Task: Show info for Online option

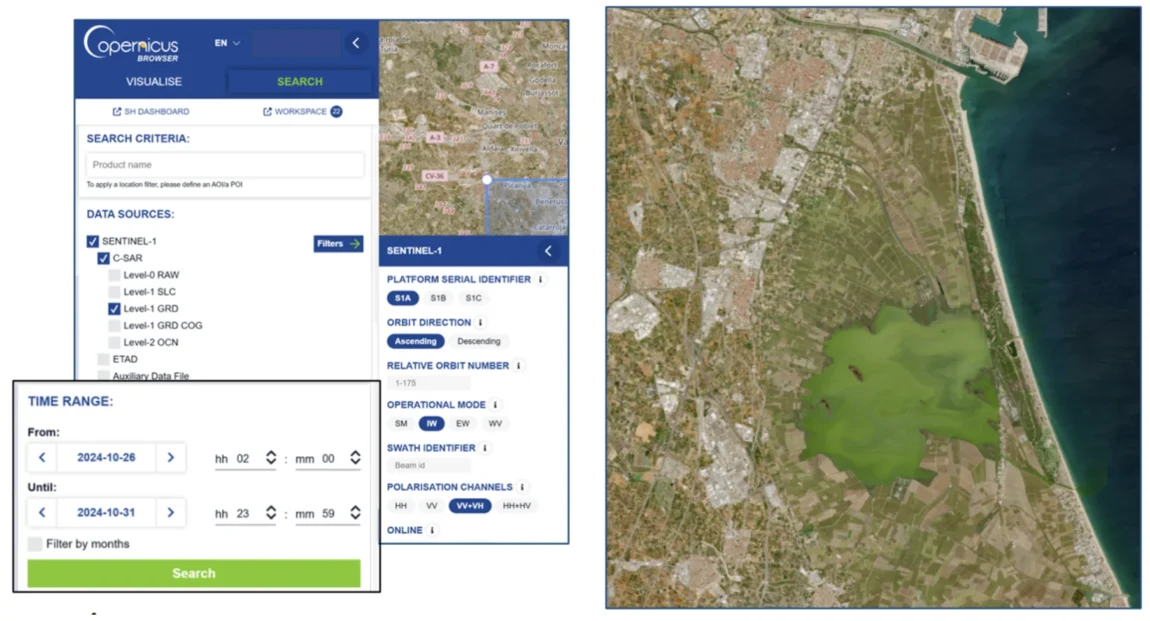Action: [432, 530]
